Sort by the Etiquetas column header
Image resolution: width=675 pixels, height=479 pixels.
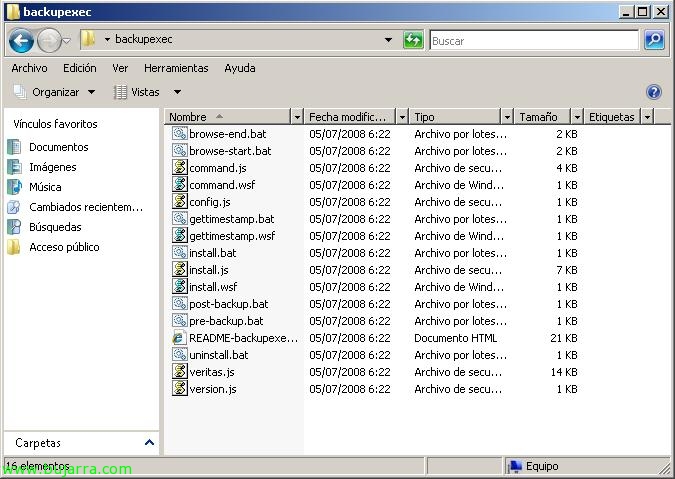(x=612, y=117)
